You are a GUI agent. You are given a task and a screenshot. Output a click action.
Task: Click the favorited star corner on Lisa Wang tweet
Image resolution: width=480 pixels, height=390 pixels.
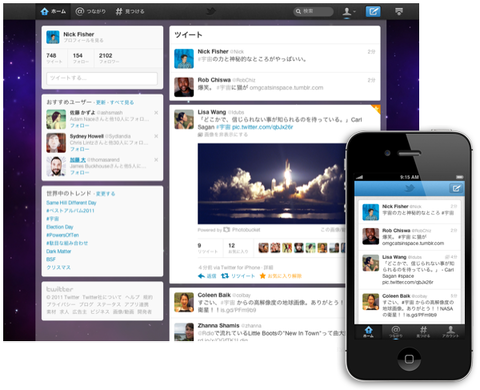[376, 109]
